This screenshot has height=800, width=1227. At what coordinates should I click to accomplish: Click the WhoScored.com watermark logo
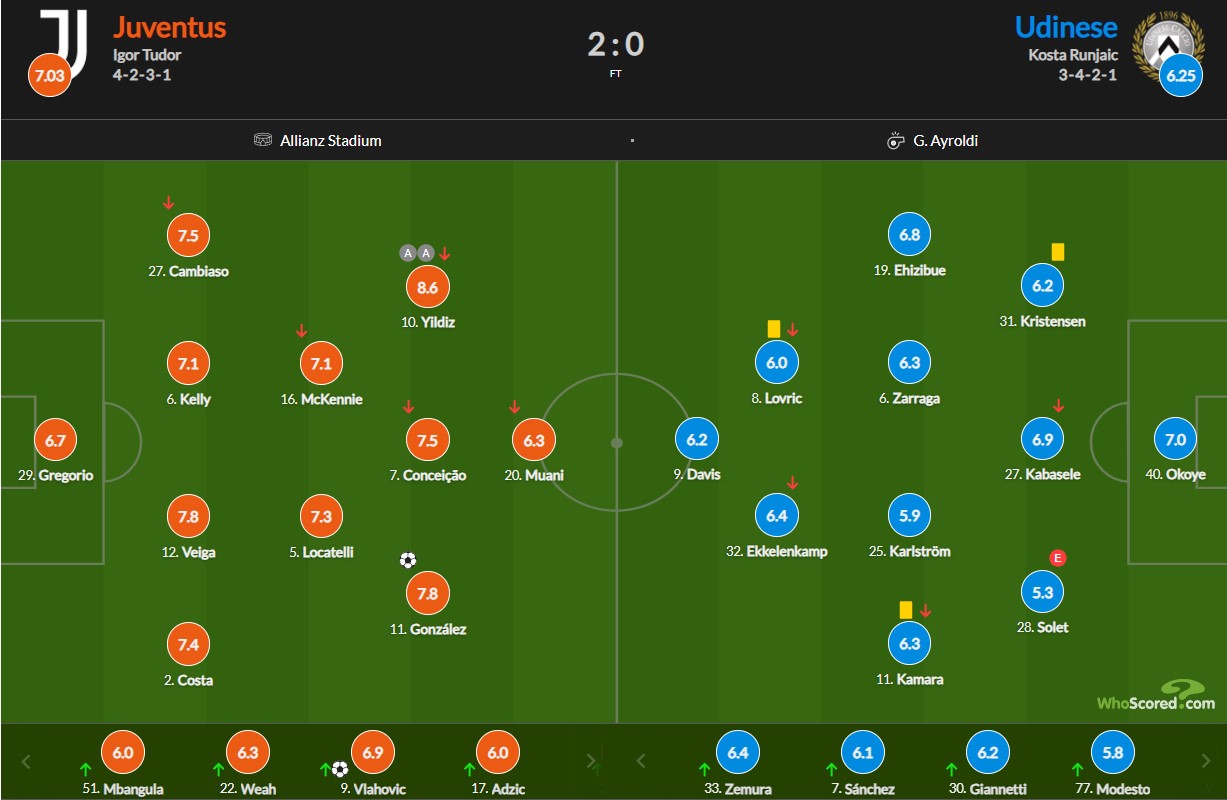[1156, 696]
